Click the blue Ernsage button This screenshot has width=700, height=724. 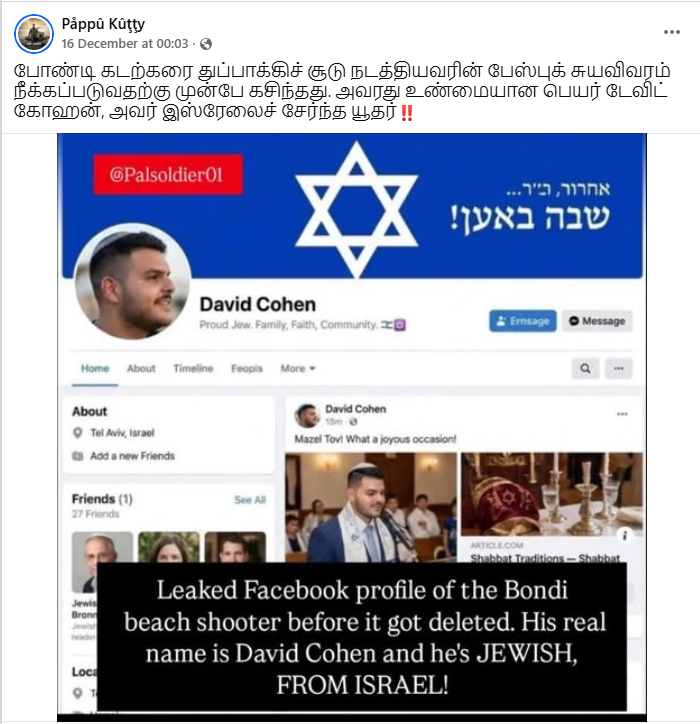click(x=523, y=321)
